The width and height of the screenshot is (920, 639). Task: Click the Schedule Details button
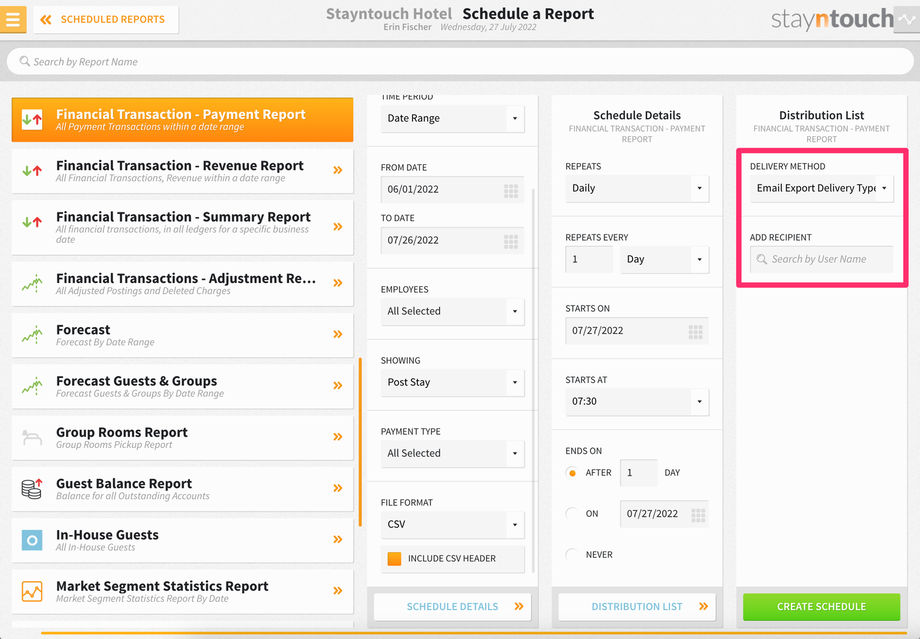coord(452,607)
